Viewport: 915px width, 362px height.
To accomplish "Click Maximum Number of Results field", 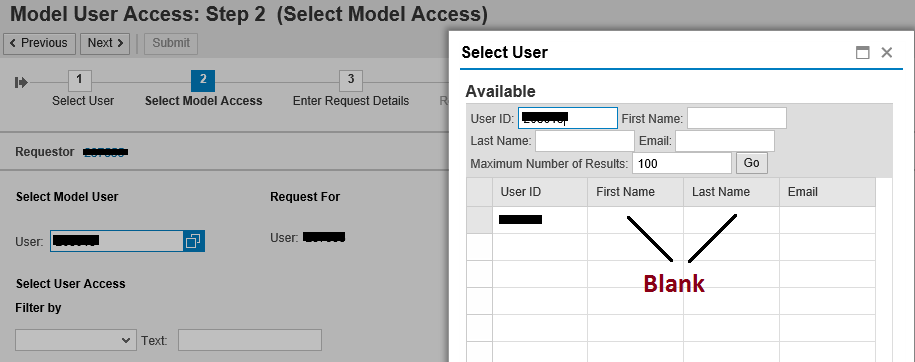I will [682, 163].
